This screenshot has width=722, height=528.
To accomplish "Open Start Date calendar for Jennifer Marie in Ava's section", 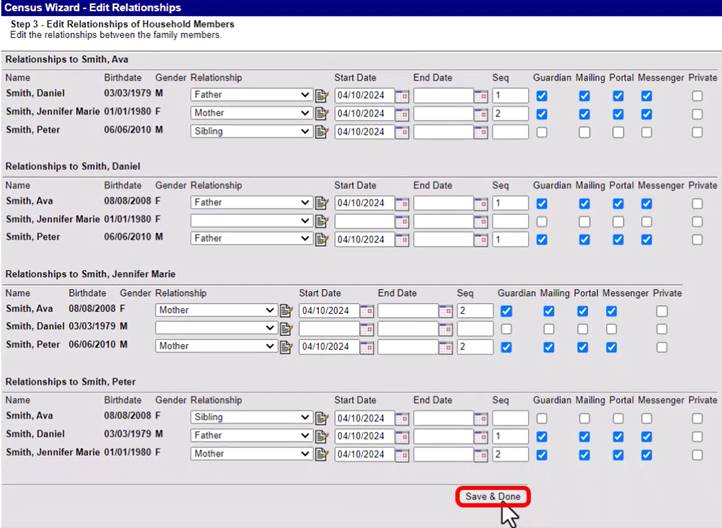I will click(402, 114).
